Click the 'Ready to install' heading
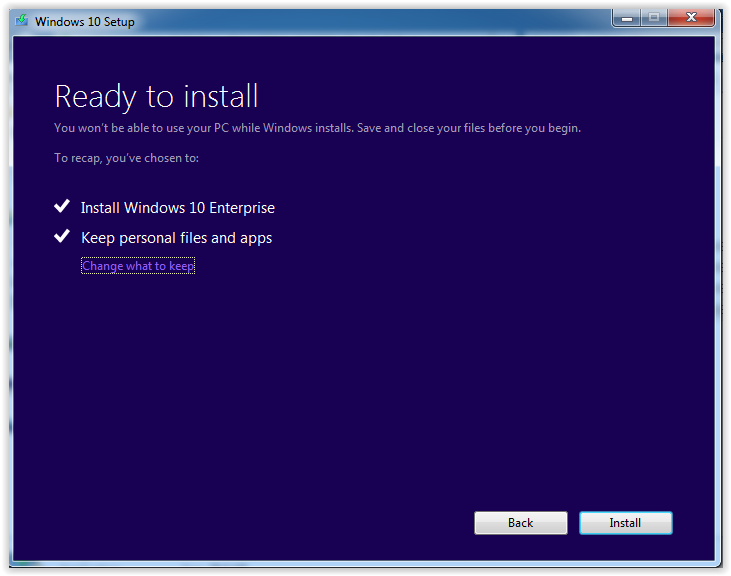This screenshot has width=731, height=576. coord(156,96)
